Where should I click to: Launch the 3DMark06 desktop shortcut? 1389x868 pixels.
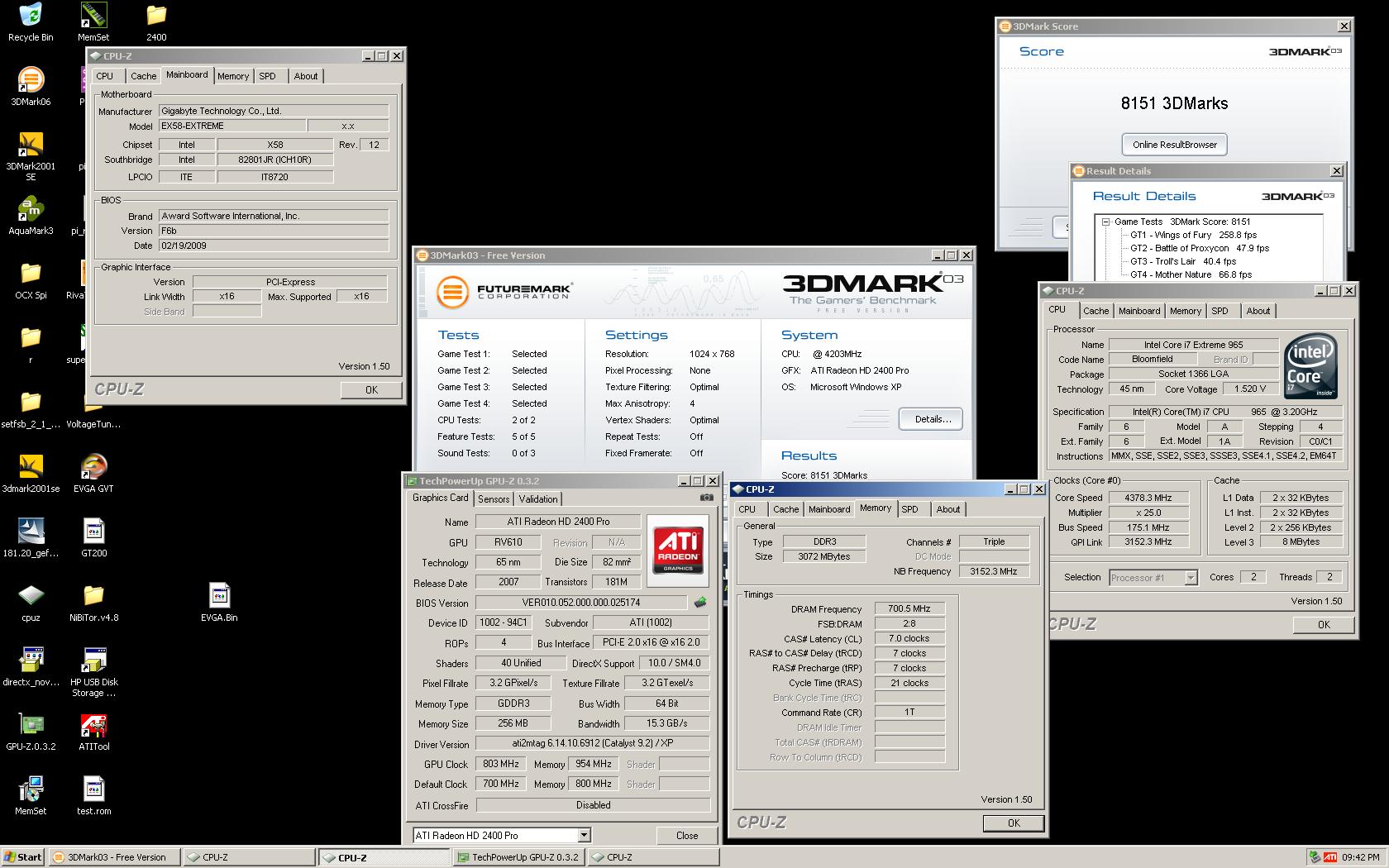coord(31,86)
